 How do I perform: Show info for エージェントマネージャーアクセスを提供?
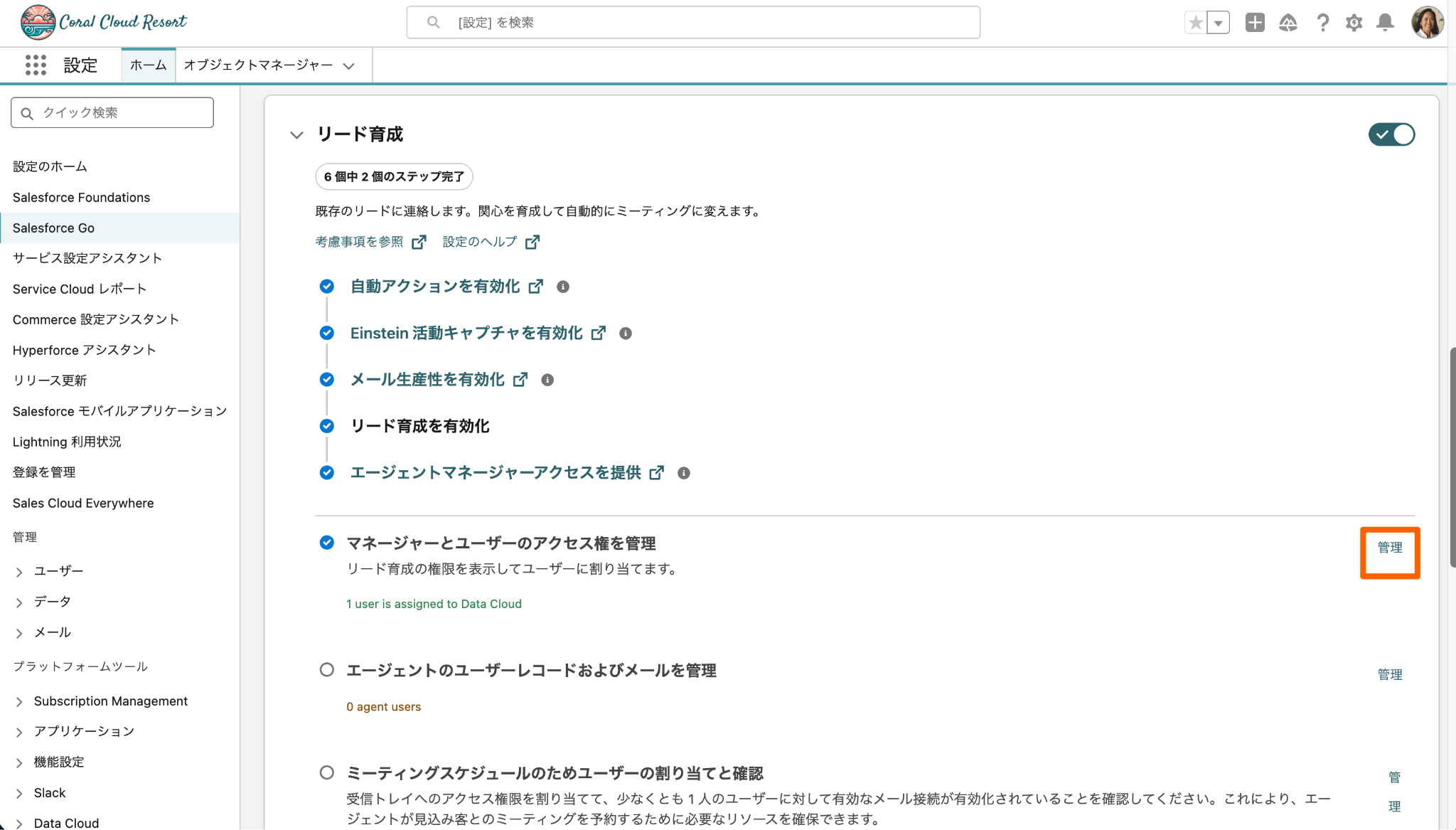(x=684, y=473)
